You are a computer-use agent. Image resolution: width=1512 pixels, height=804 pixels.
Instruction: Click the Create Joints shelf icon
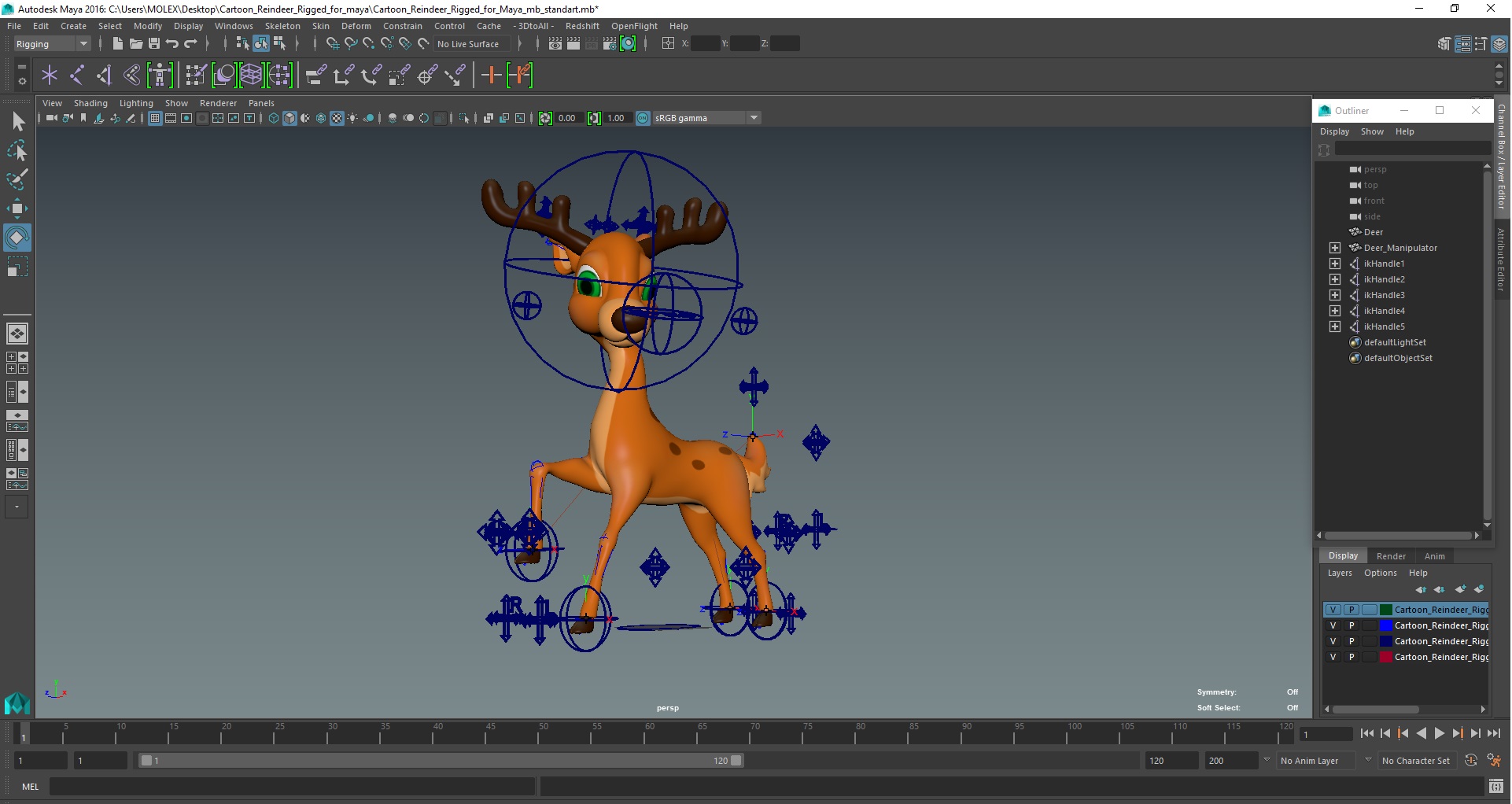(77, 76)
